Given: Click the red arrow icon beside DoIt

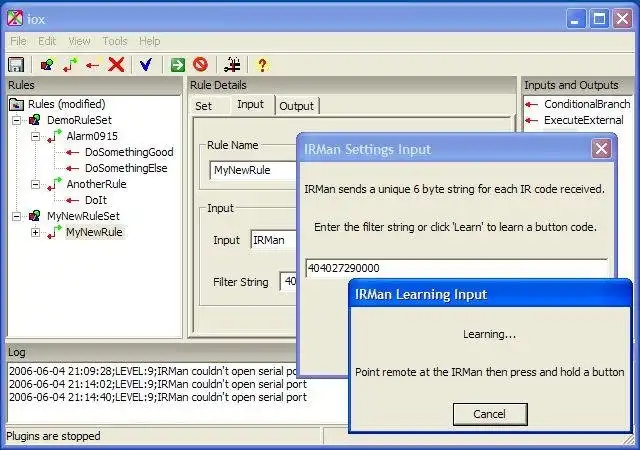Looking at the screenshot, I should tap(72, 200).
